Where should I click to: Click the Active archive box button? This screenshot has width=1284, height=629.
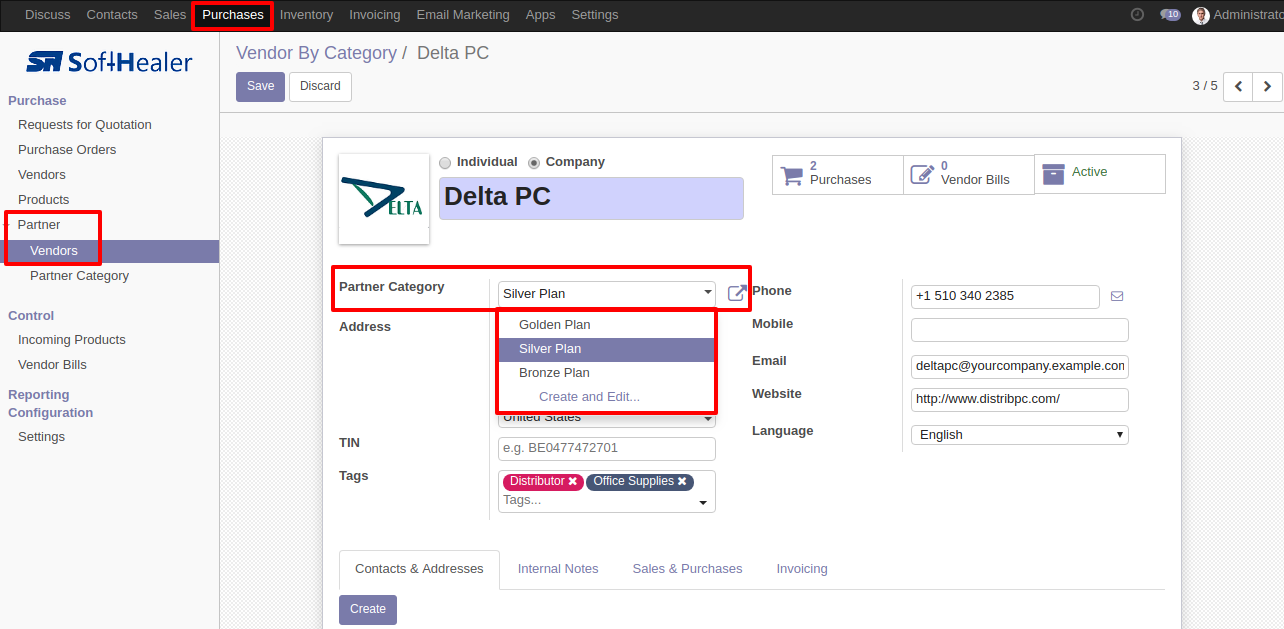click(x=1100, y=174)
